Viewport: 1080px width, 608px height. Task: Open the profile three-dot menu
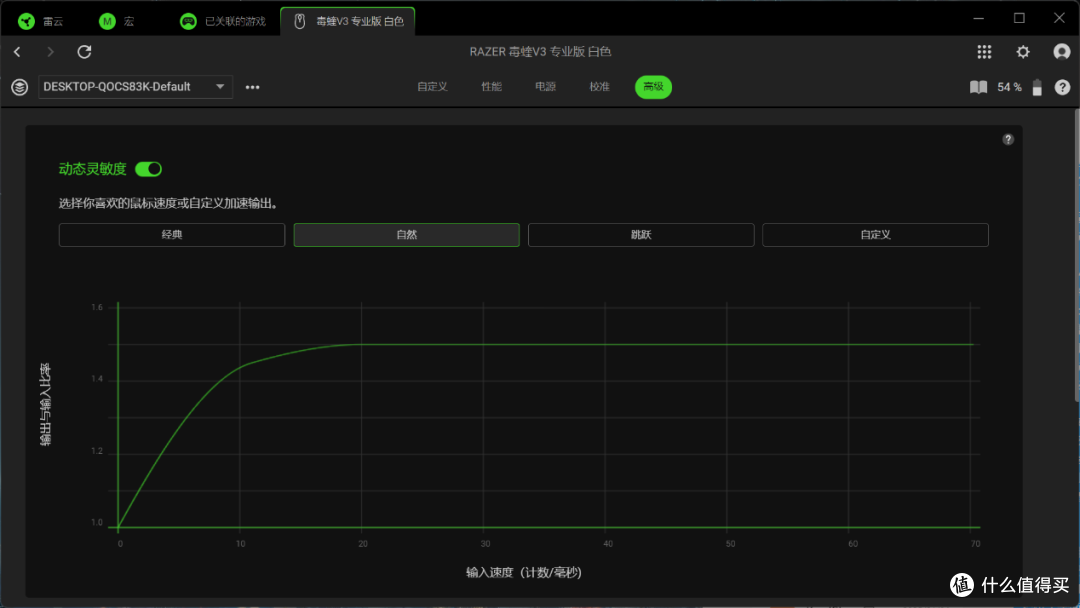pyautogui.click(x=252, y=87)
